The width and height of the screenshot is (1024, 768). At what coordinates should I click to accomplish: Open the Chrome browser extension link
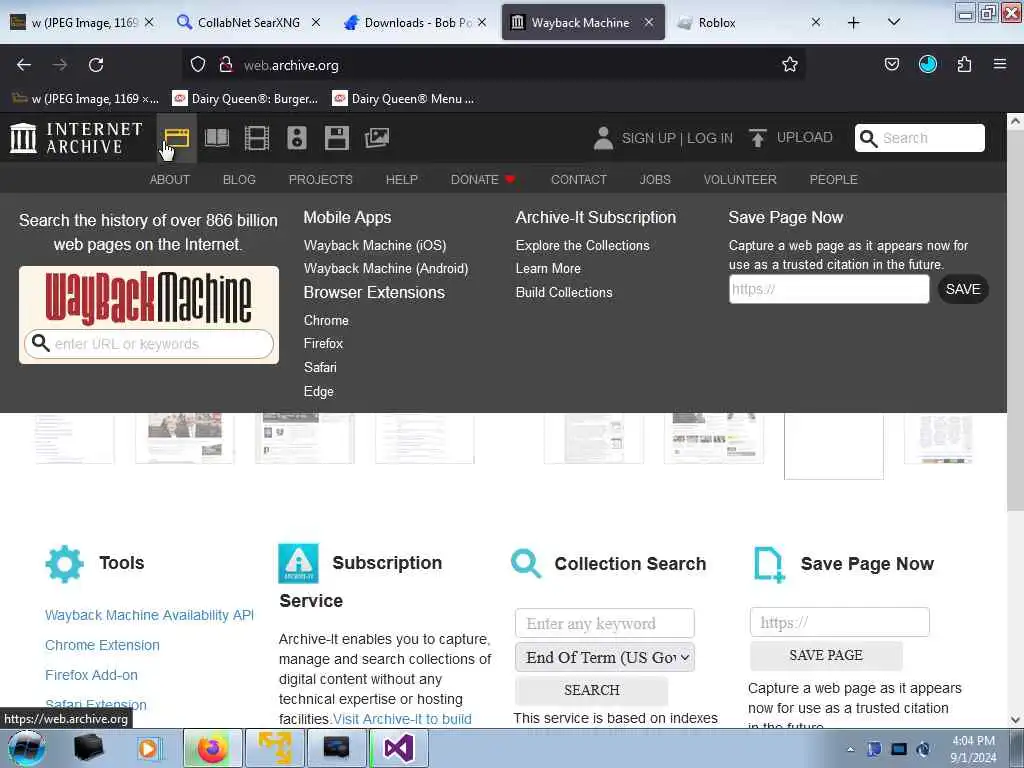pos(326,321)
